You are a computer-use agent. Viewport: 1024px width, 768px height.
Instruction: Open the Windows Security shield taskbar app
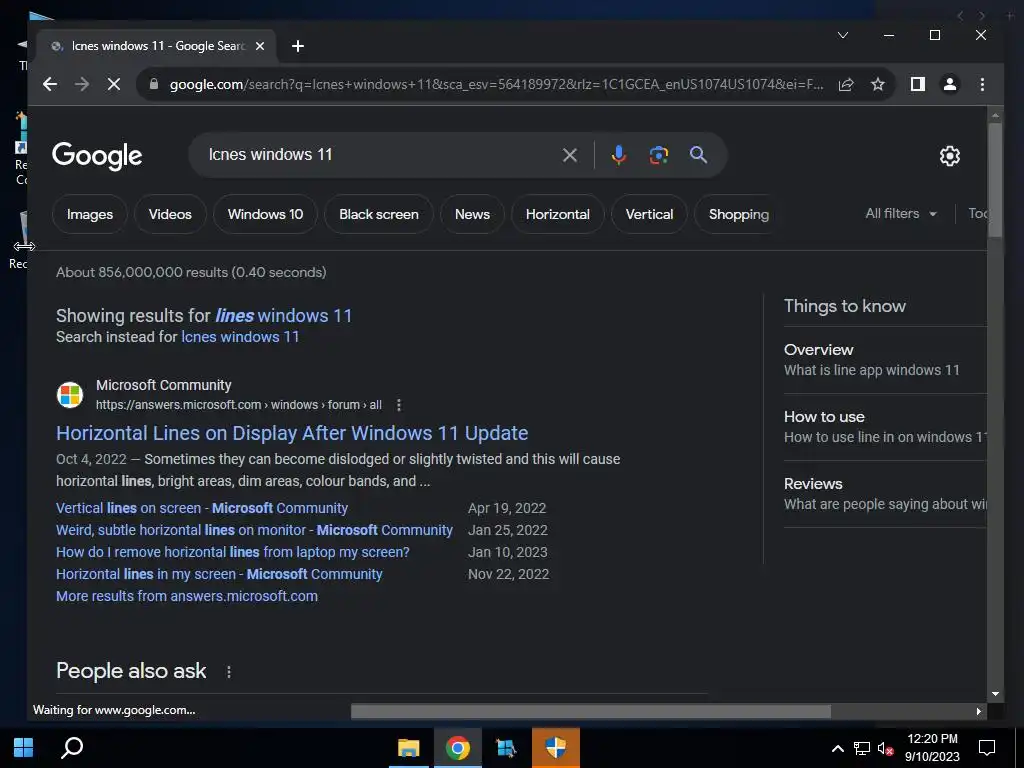(x=556, y=748)
